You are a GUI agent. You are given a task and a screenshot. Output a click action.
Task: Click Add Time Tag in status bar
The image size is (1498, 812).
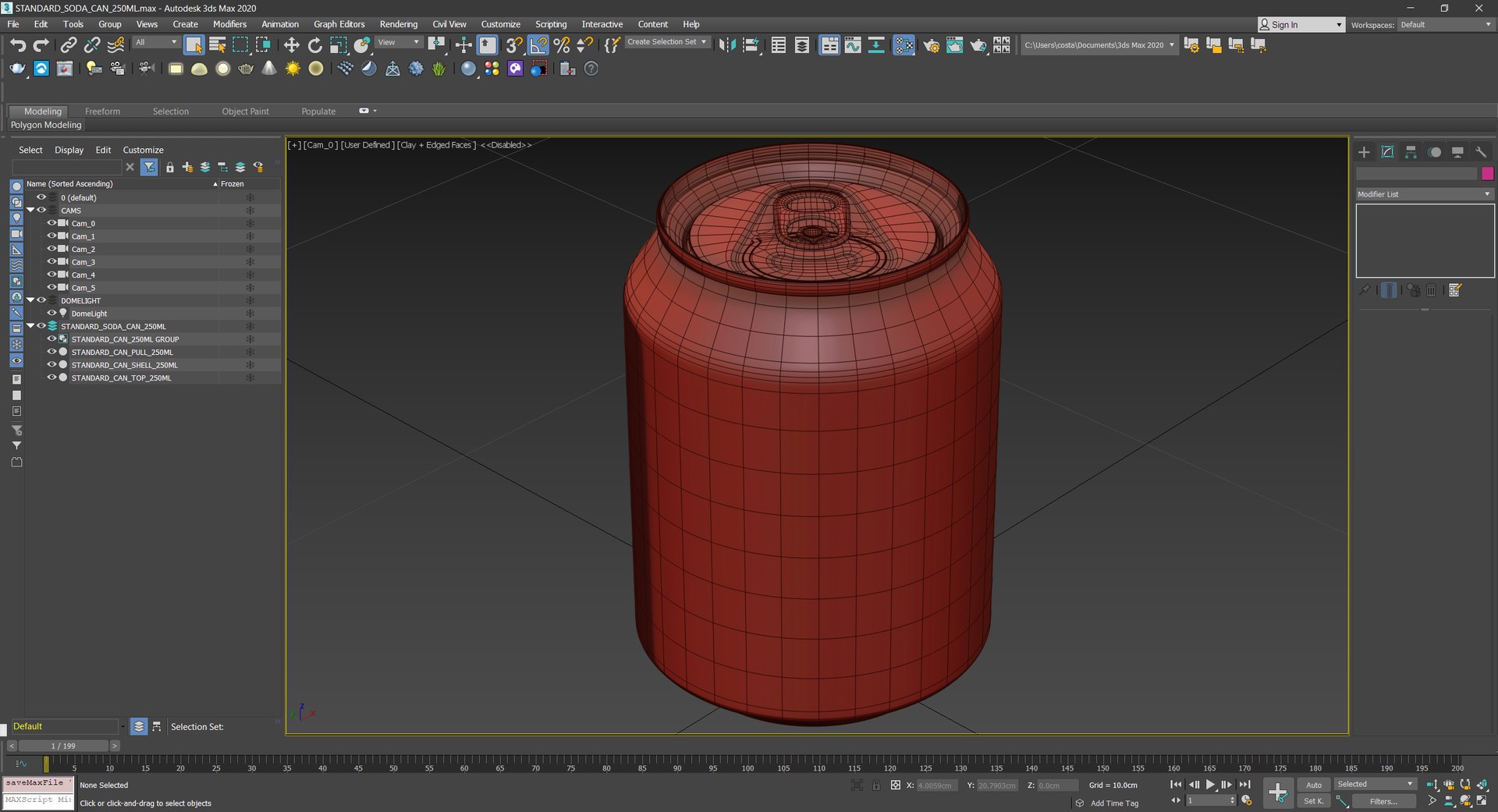pyautogui.click(x=1114, y=803)
